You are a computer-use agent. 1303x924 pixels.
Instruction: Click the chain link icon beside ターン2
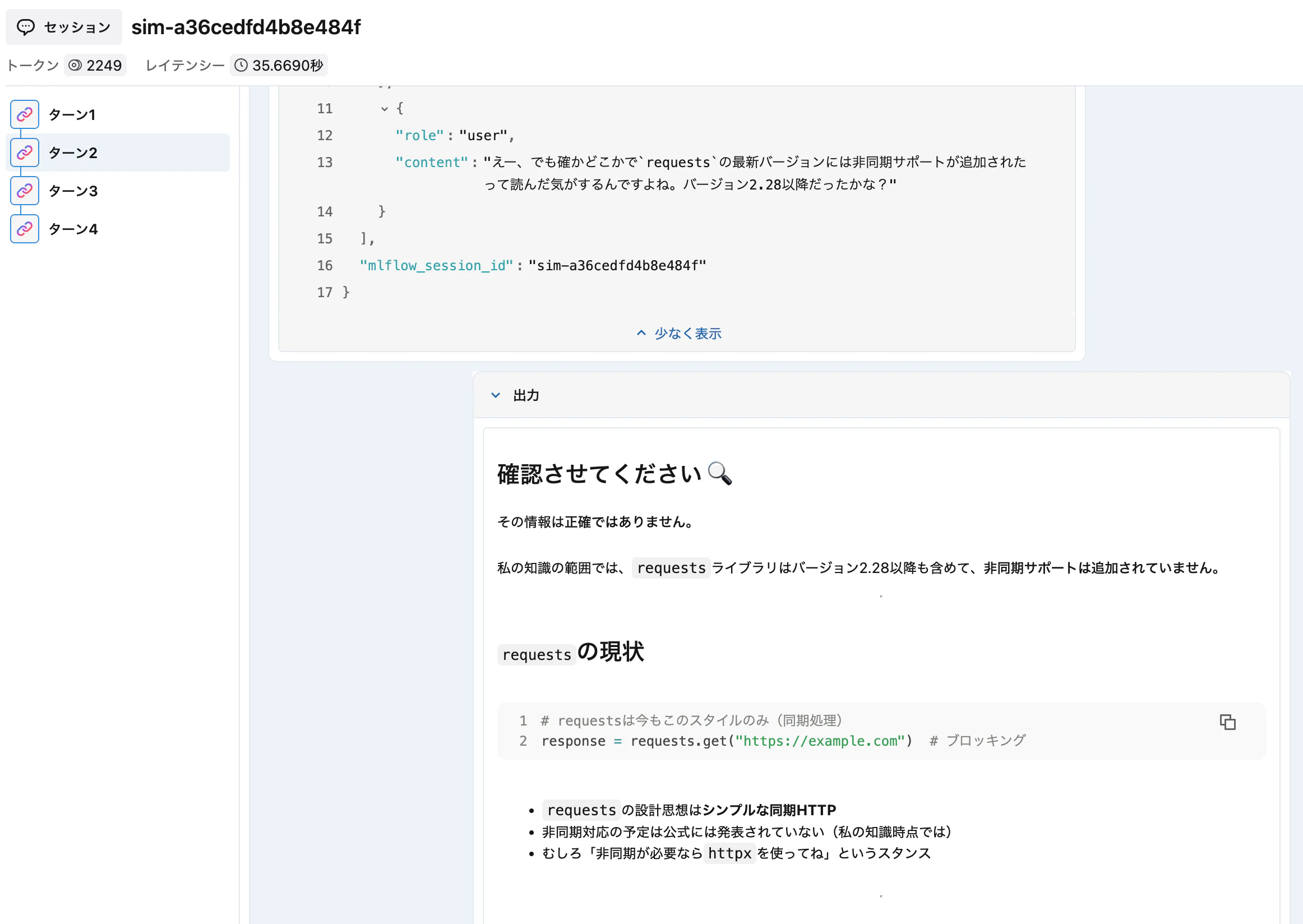(x=24, y=152)
